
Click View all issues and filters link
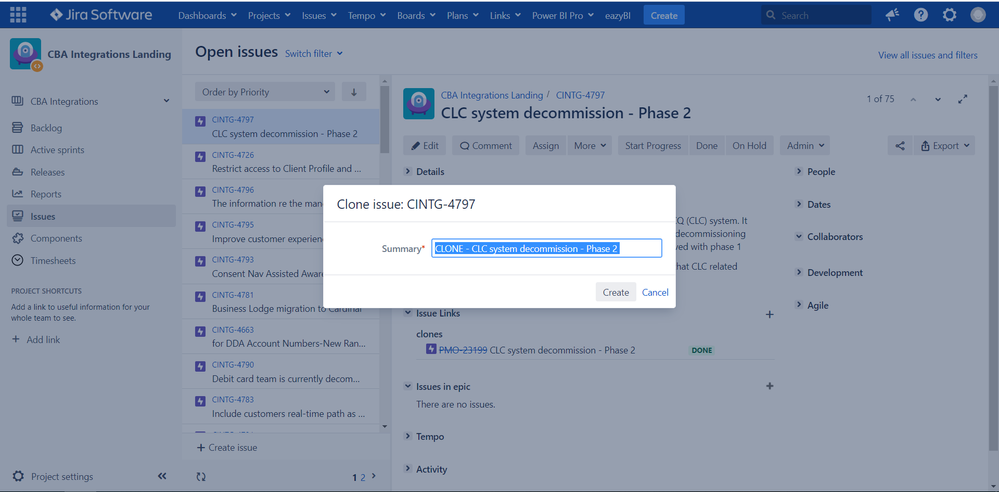(928, 55)
